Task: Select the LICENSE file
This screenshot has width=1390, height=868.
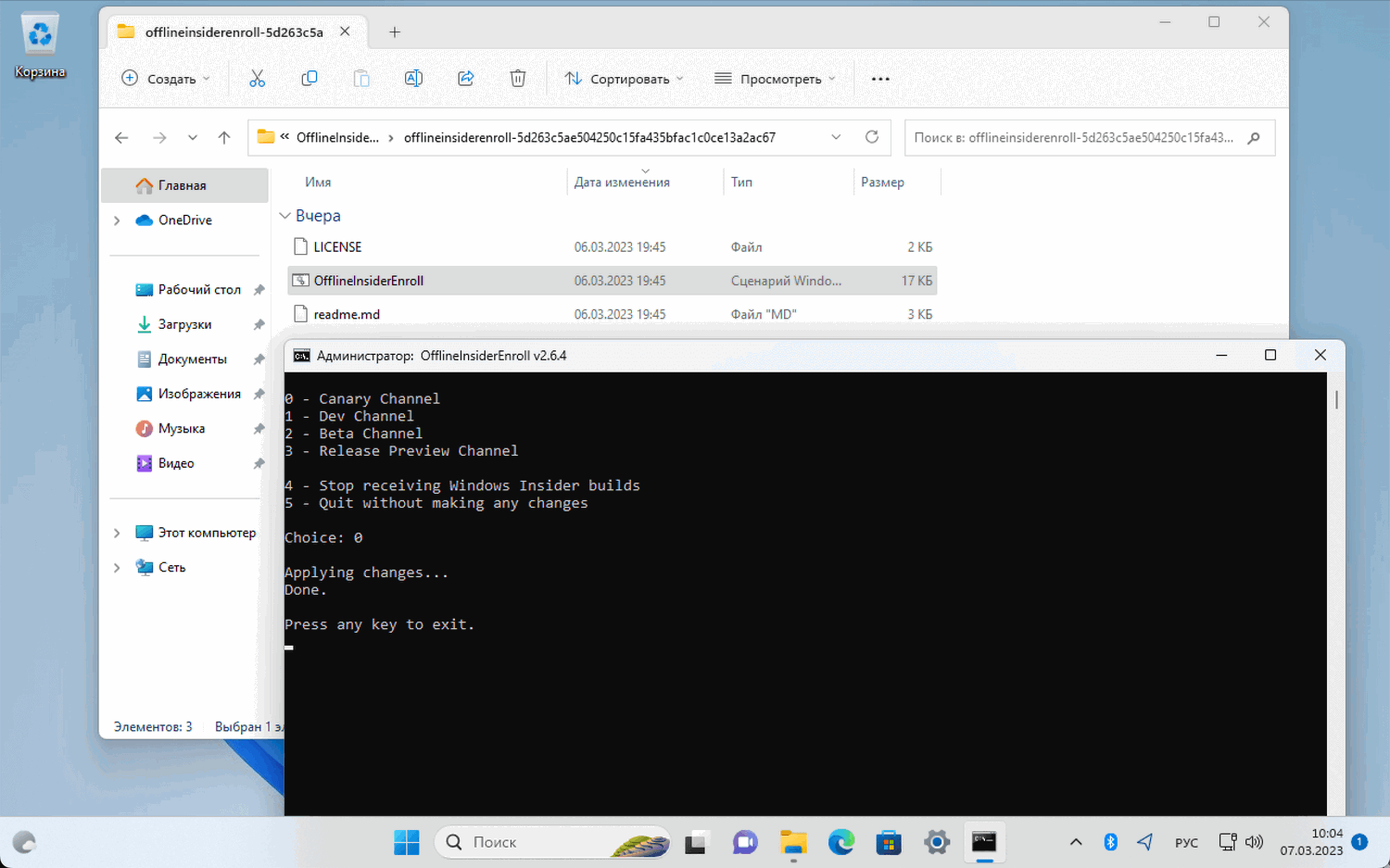Action: pyautogui.click(x=612, y=247)
